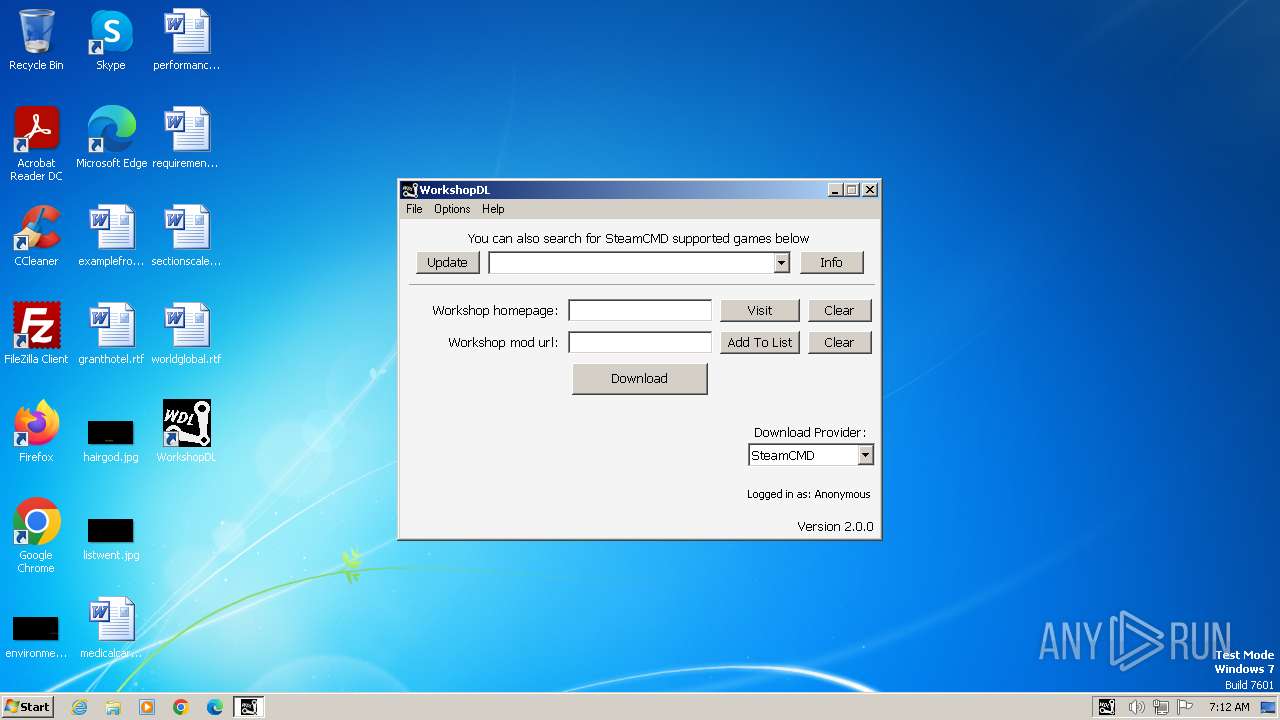Image resolution: width=1280 pixels, height=720 pixels.
Task: Focus the Workshop homepage input field
Action: click(x=640, y=310)
